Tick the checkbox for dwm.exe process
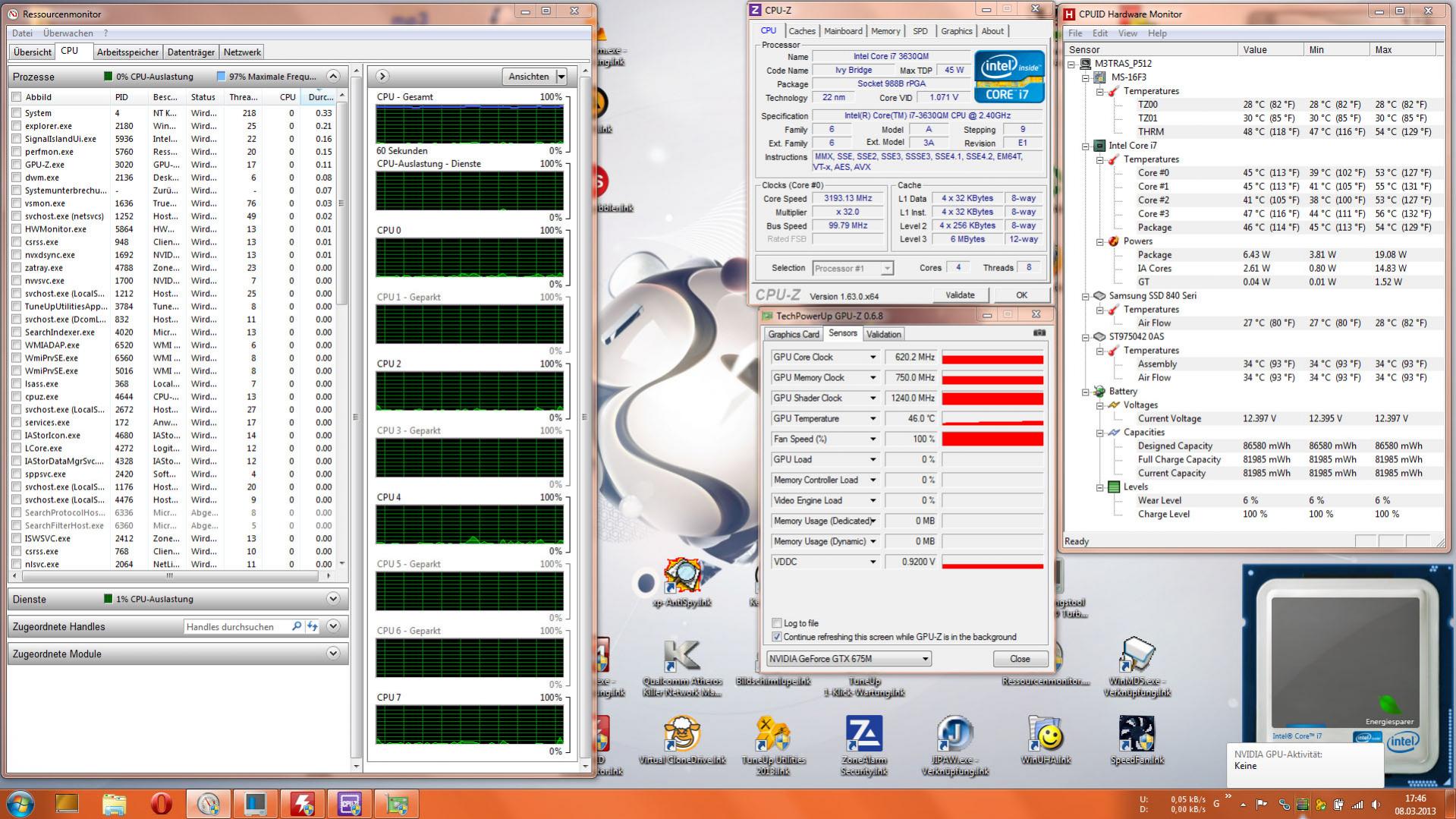The height and width of the screenshot is (819, 1456). tap(17, 178)
